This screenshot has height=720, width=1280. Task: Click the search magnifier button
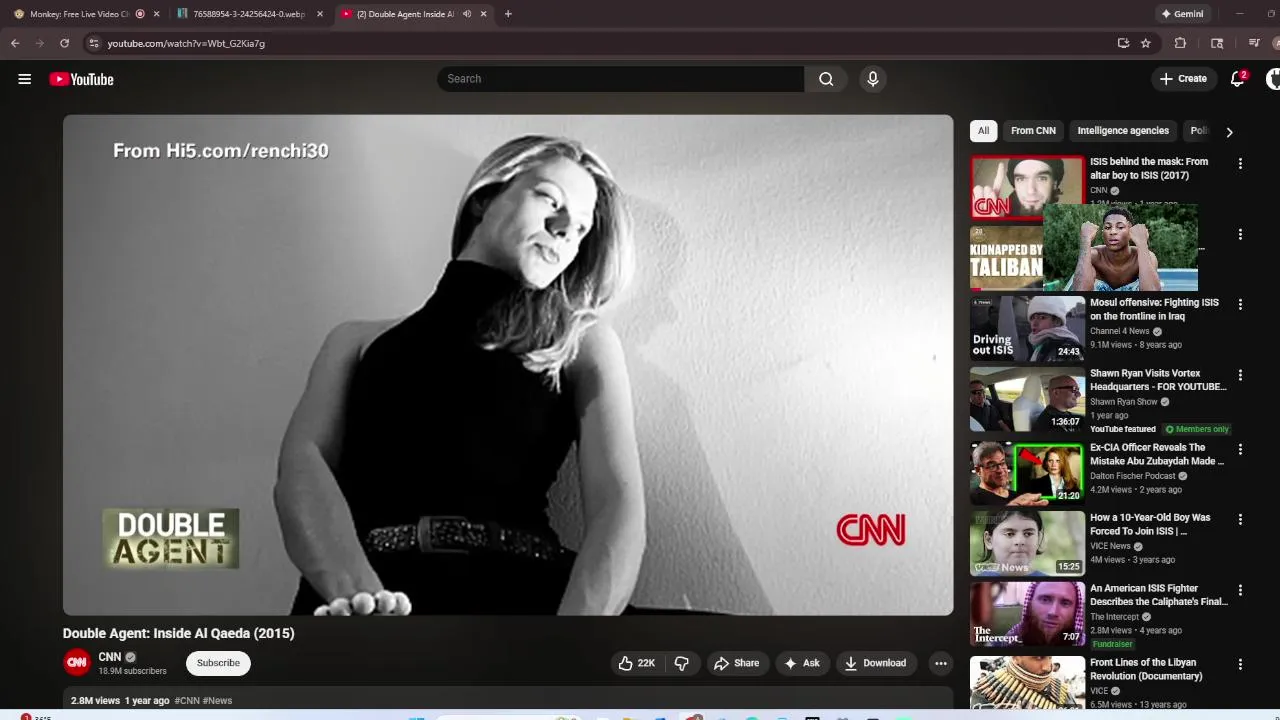826,79
